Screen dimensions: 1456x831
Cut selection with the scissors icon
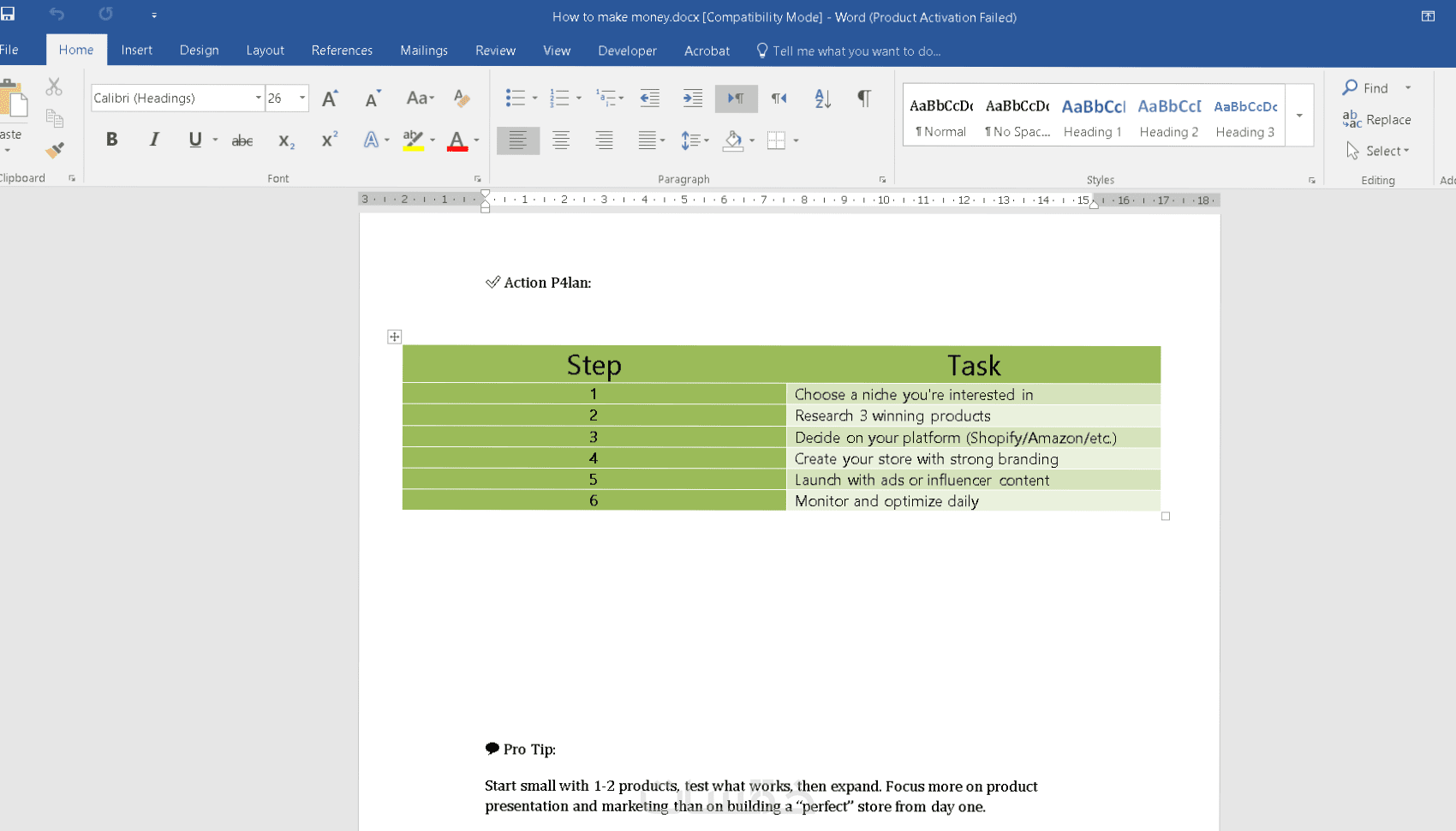click(x=54, y=87)
